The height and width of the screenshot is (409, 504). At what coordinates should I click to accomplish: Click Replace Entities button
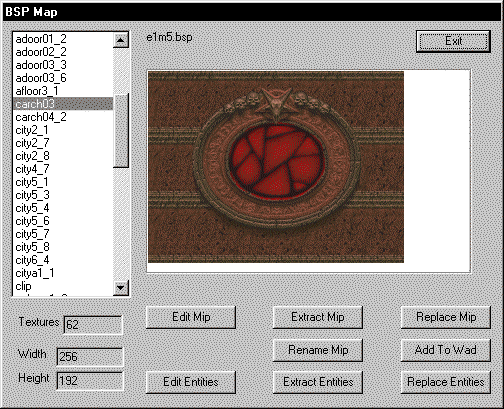[446, 382]
